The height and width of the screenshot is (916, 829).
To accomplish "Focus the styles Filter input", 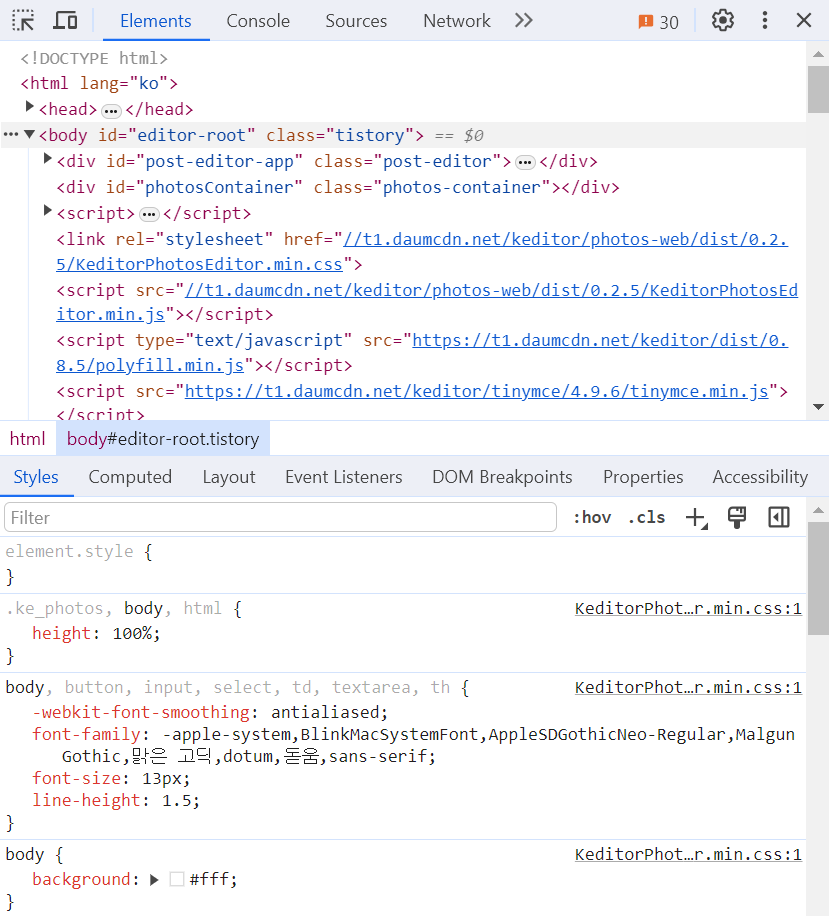I will point(280,518).
